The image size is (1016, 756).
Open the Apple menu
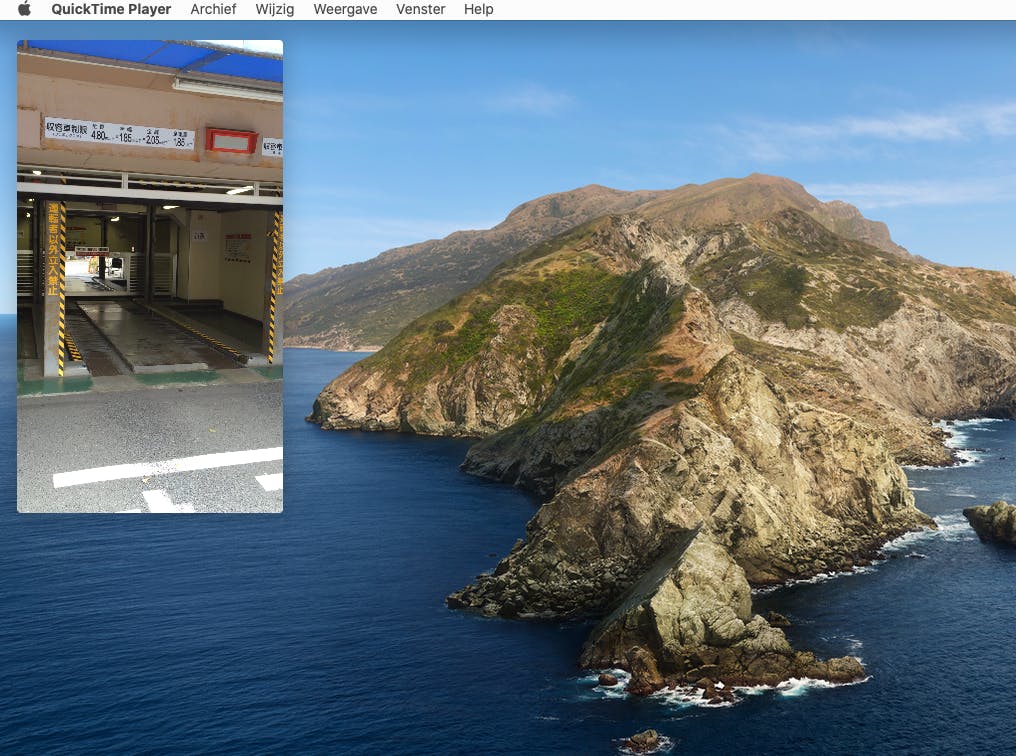coord(24,9)
